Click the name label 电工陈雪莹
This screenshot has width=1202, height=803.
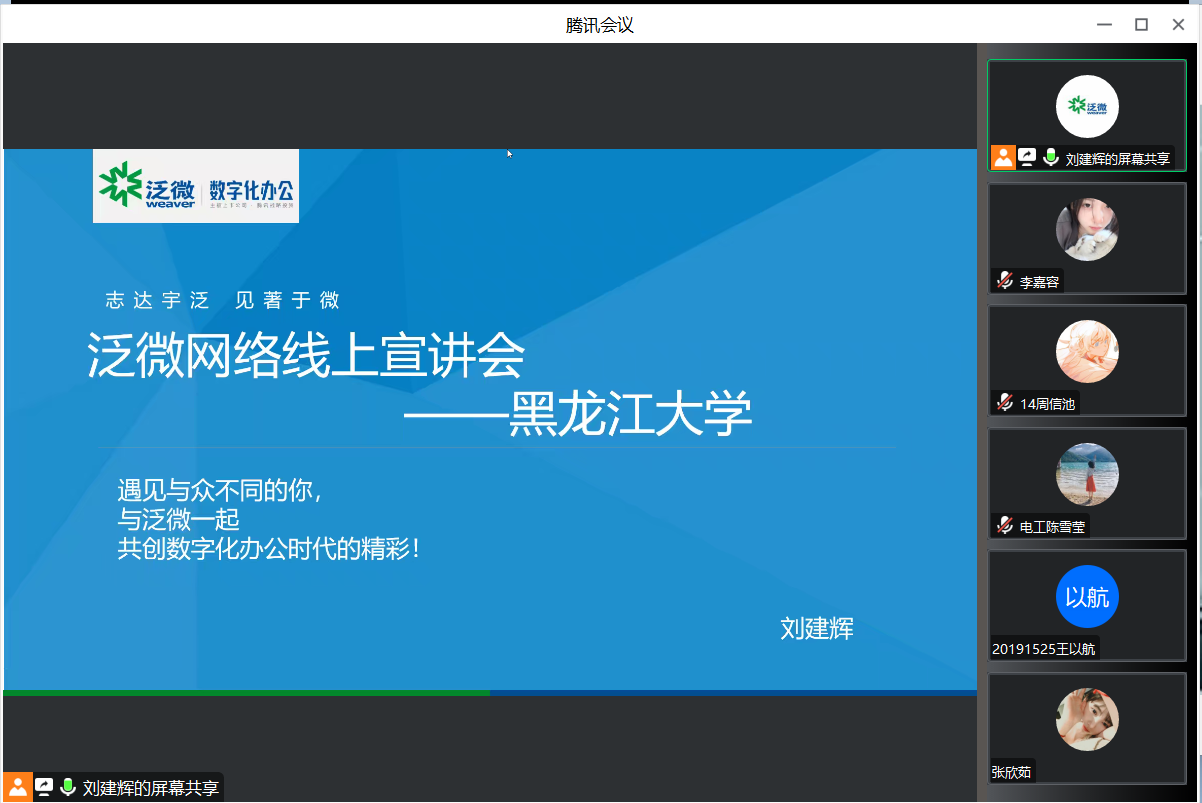coord(1052,527)
